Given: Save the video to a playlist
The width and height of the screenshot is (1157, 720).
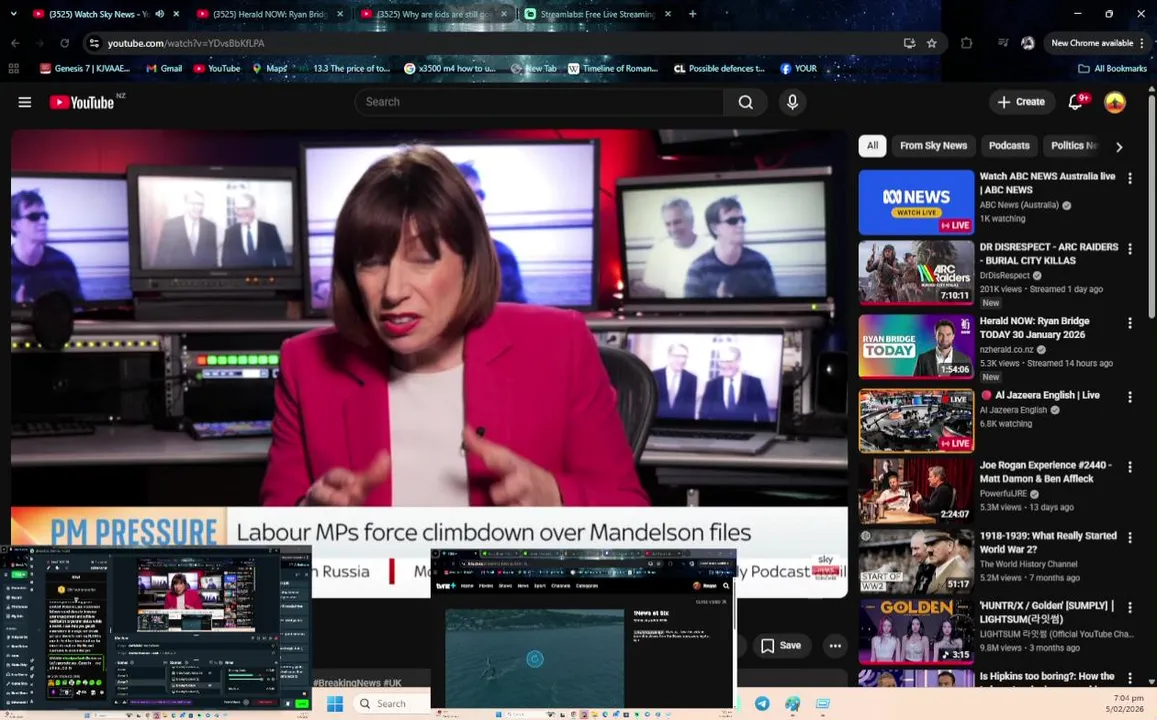Looking at the screenshot, I should pos(781,645).
